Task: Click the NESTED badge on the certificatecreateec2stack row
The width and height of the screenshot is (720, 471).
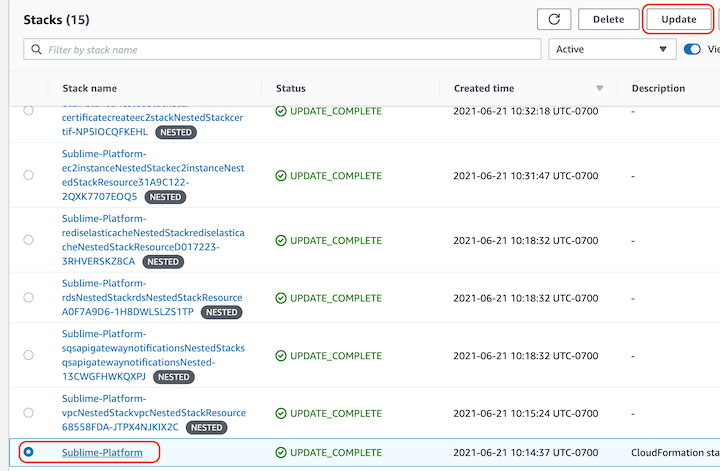Action: [x=176, y=132]
